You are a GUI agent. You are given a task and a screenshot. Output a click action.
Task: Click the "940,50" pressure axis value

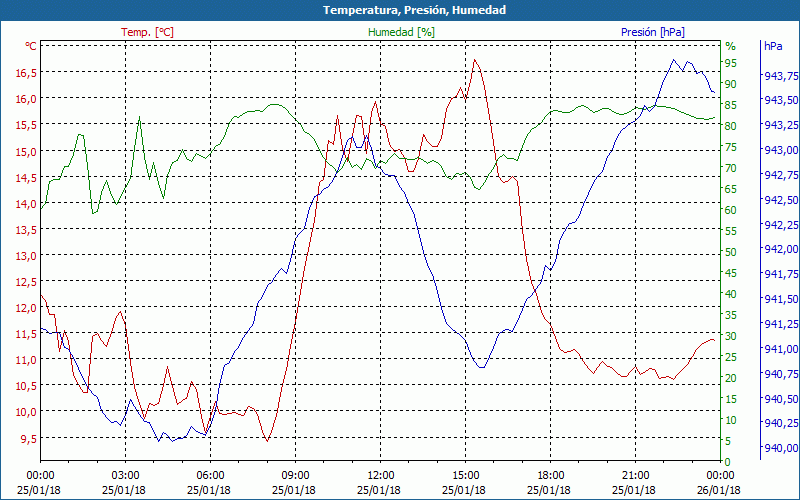781,398
